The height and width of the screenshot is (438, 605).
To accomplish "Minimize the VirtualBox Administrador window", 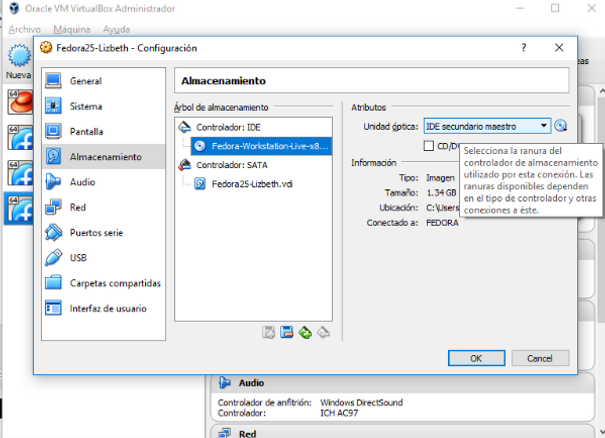I will tap(520, 8).
